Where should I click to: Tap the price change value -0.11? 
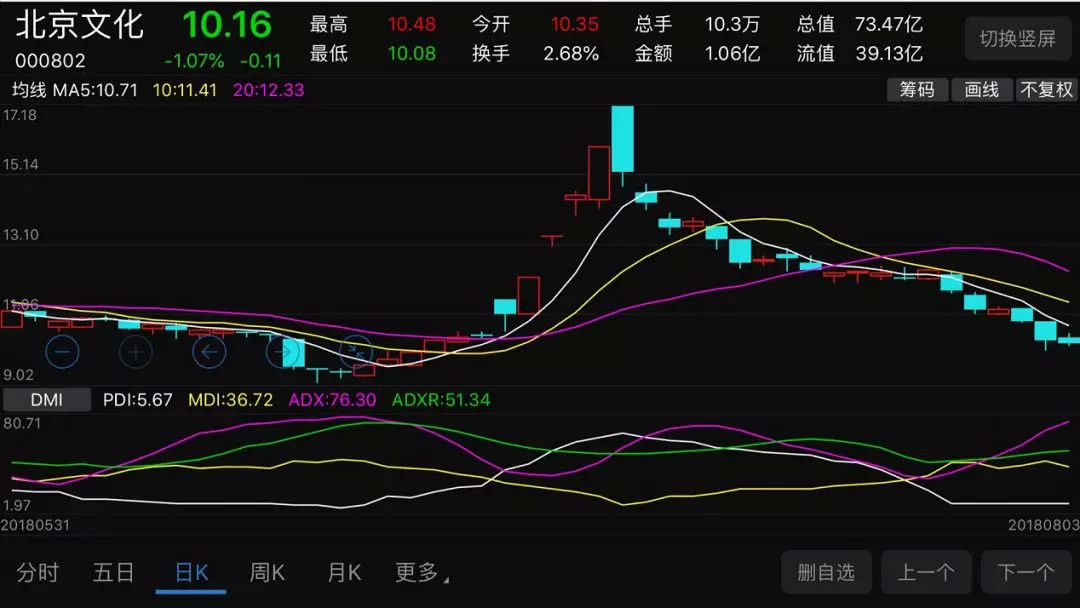pyautogui.click(x=260, y=61)
